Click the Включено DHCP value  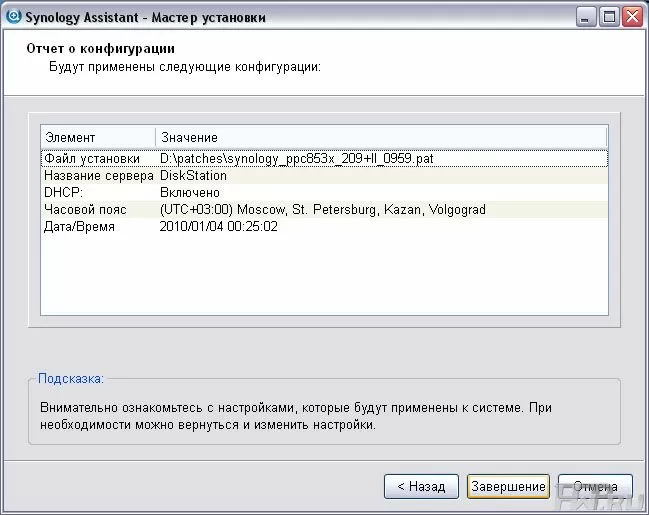tap(189, 192)
